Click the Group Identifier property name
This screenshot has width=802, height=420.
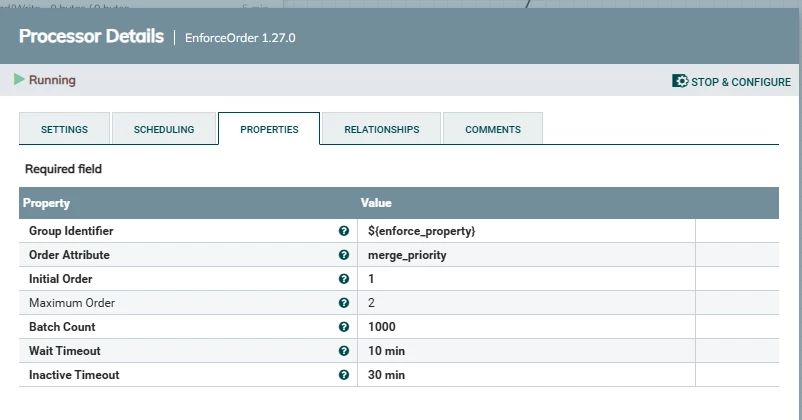point(71,231)
